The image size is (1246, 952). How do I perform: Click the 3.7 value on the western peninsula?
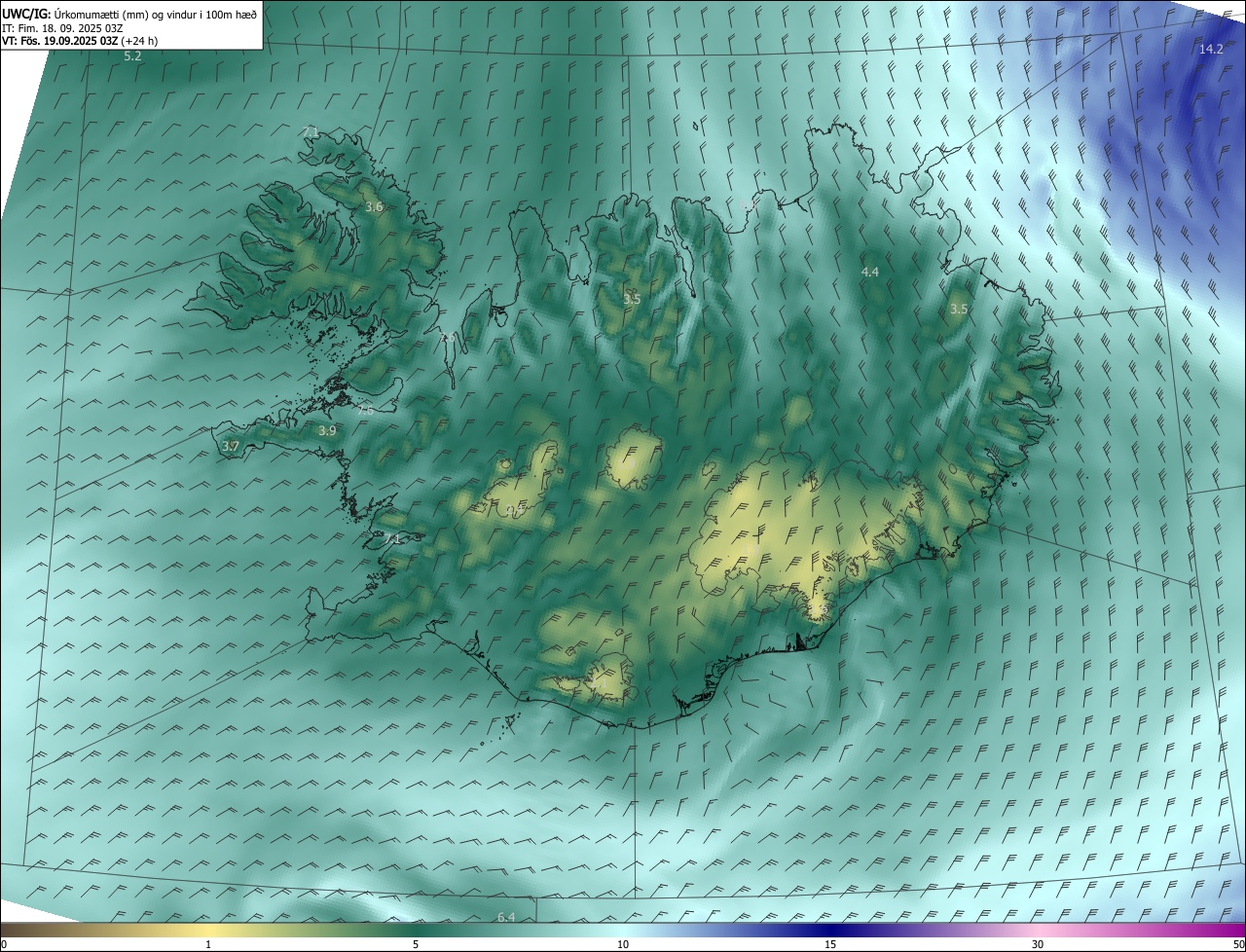[x=231, y=446]
